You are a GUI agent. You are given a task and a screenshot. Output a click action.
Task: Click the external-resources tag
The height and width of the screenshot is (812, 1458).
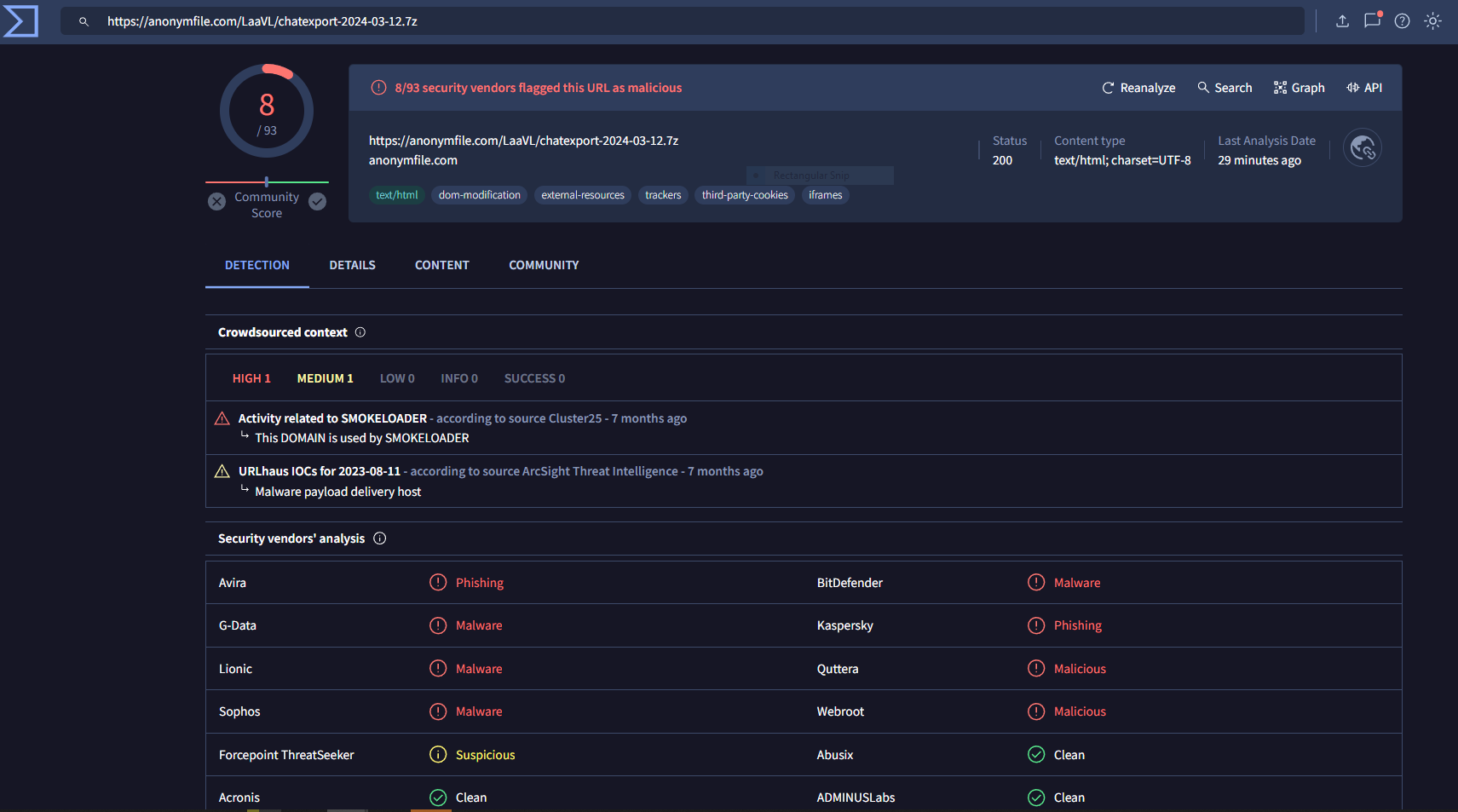coord(583,195)
